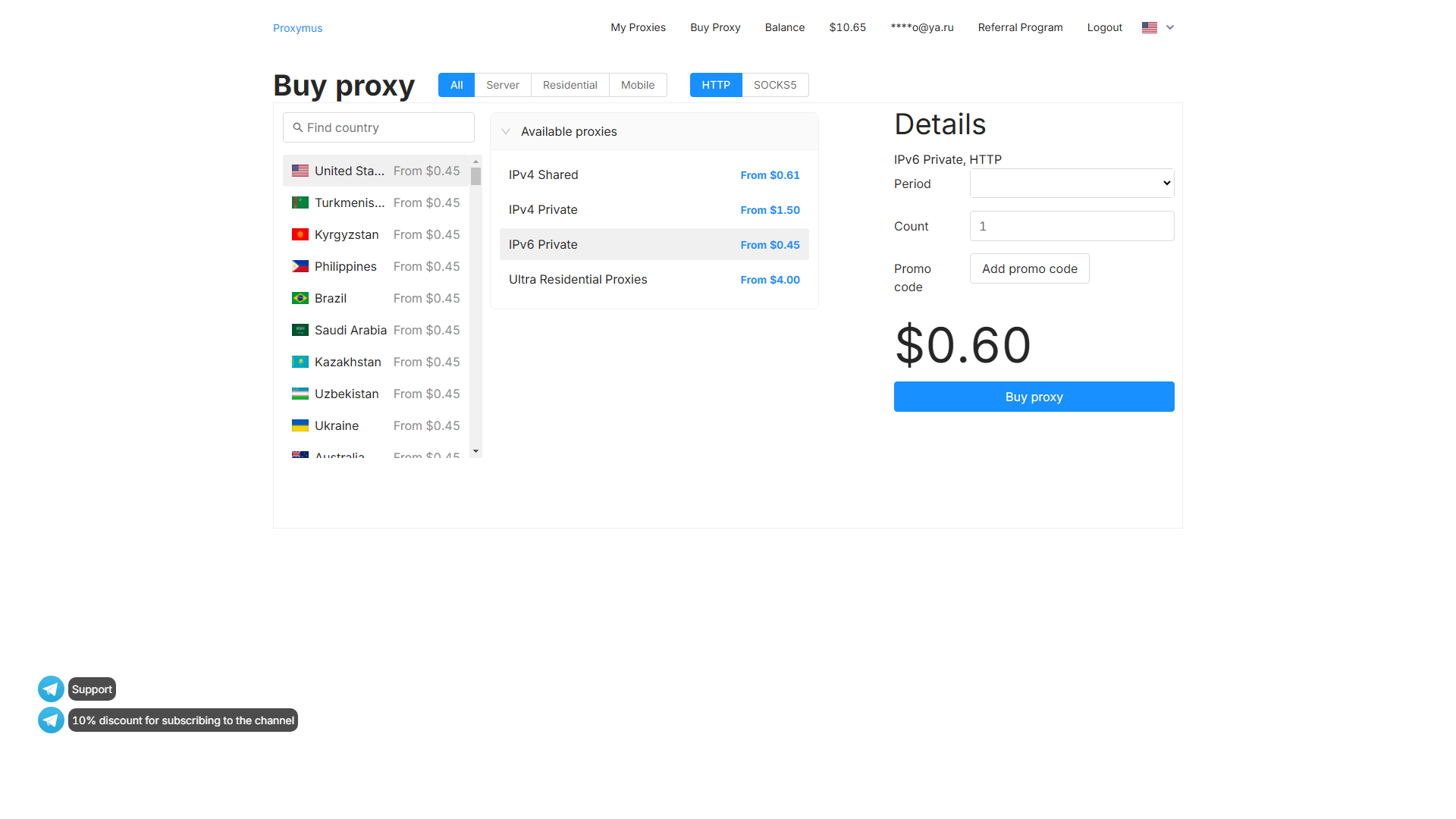
Task: Click the Ukraine flag icon
Action: pos(300,425)
